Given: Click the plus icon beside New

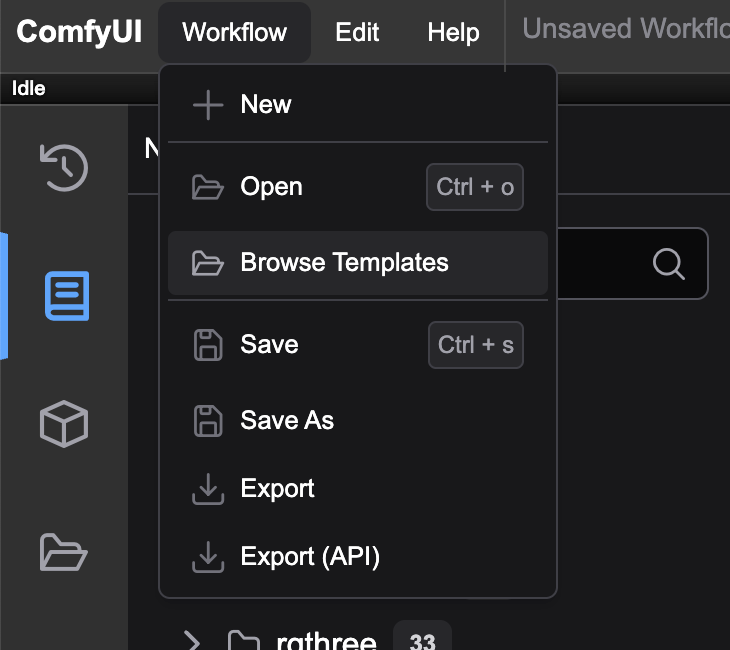Looking at the screenshot, I should [207, 105].
